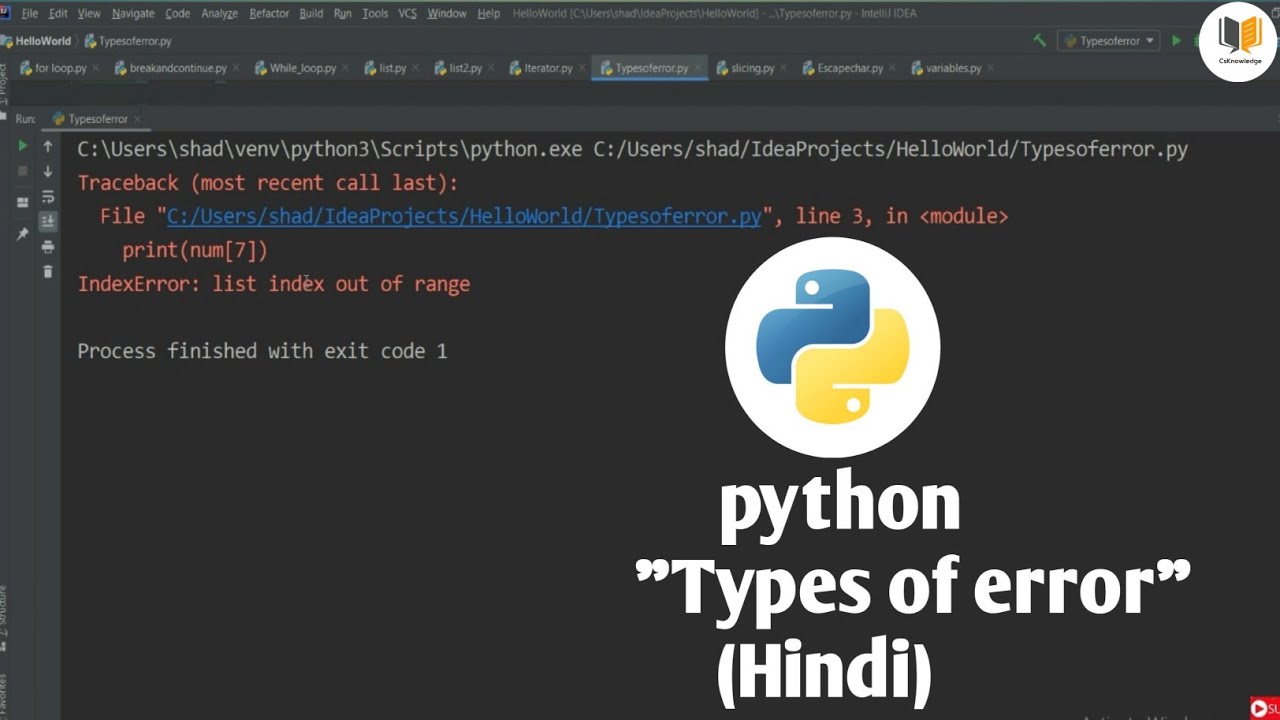
Task: Close the variables.py tab
Action: coord(990,68)
